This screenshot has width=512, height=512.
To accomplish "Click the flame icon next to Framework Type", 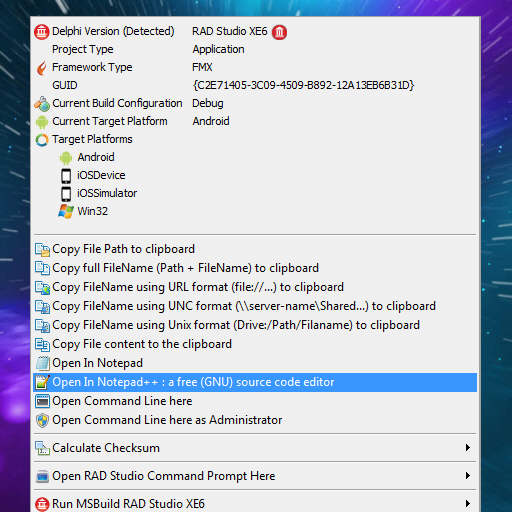I will click(42, 68).
